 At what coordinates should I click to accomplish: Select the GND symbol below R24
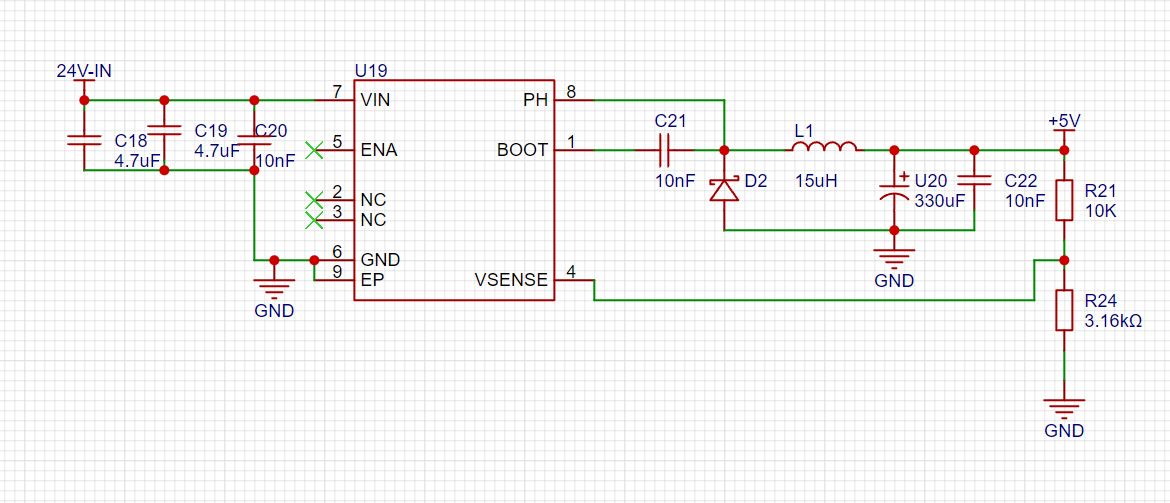click(1064, 410)
